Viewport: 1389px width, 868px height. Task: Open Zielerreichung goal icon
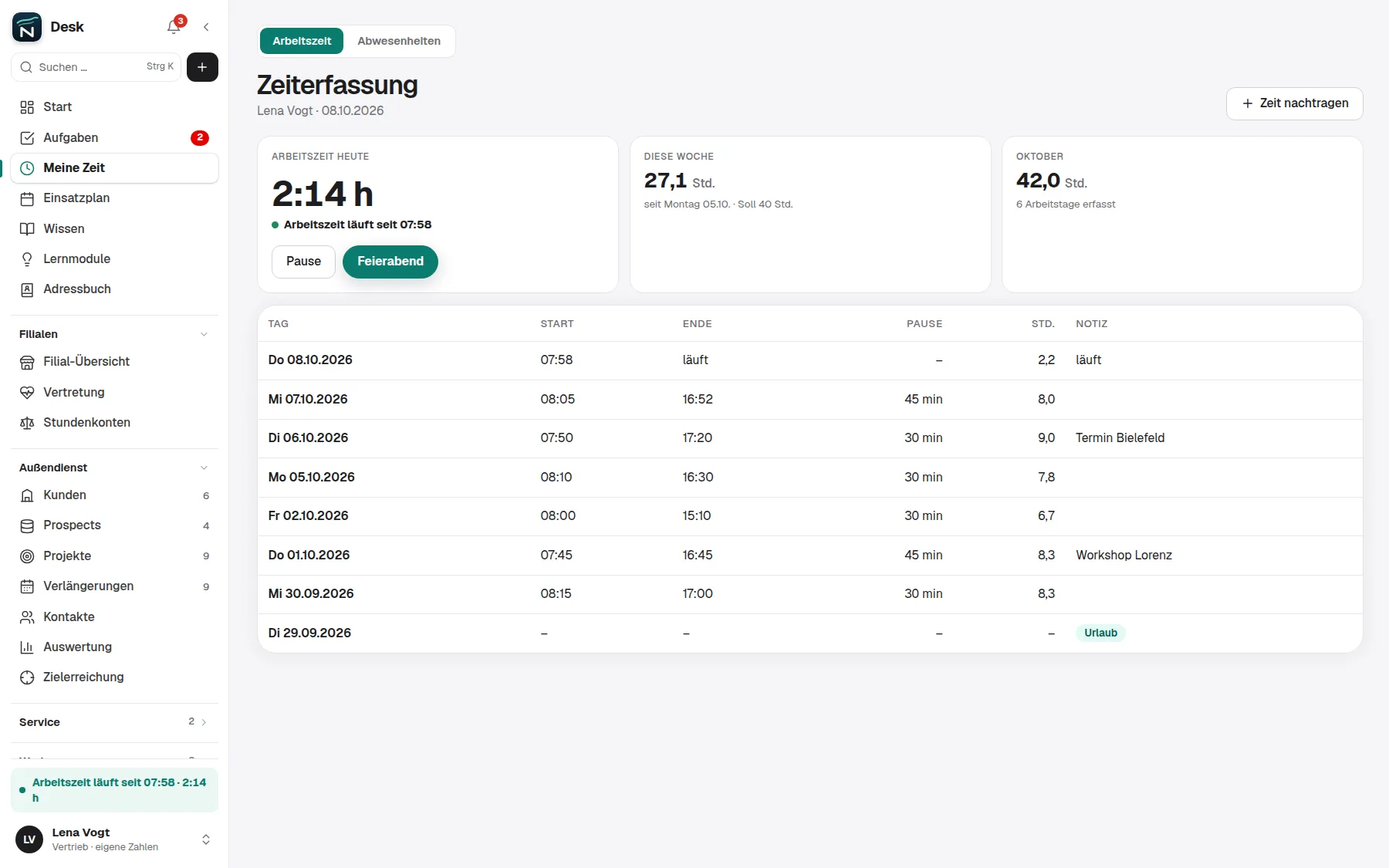(x=27, y=677)
